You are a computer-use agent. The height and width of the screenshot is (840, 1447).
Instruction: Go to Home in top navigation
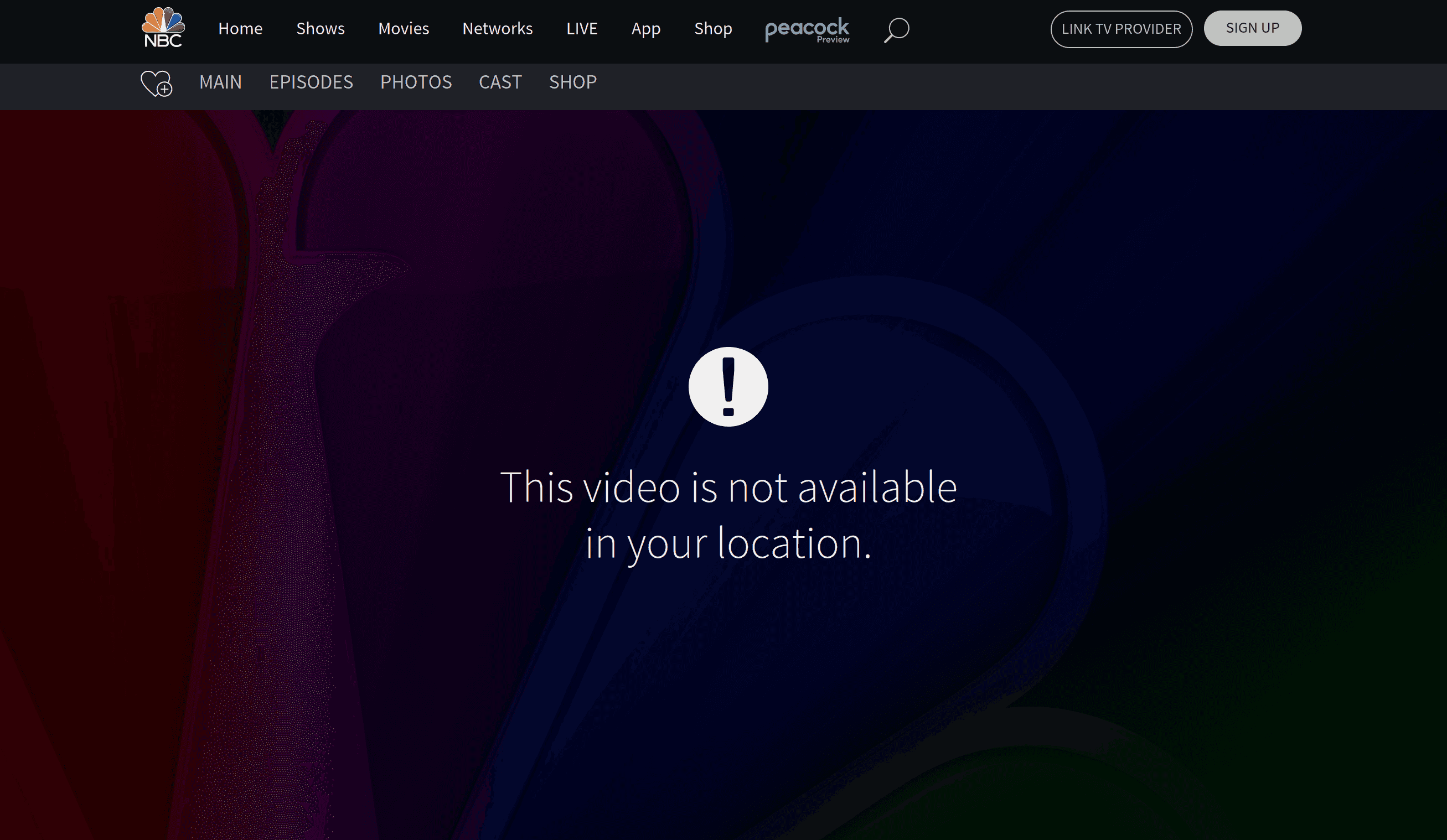pyautogui.click(x=240, y=29)
